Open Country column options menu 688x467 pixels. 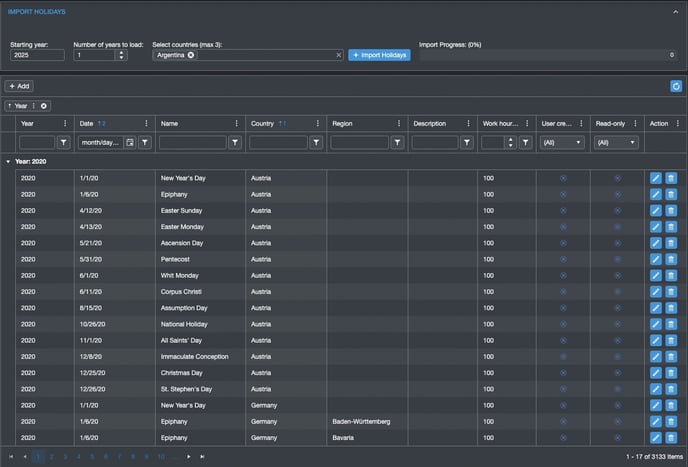(x=317, y=124)
